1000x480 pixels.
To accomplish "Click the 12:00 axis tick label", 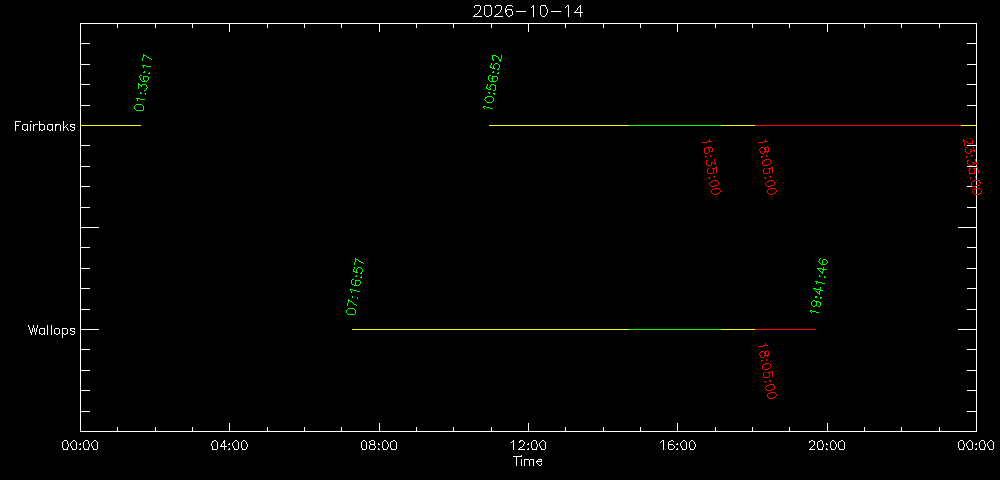I will pyautogui.click(x=528, y=445).
